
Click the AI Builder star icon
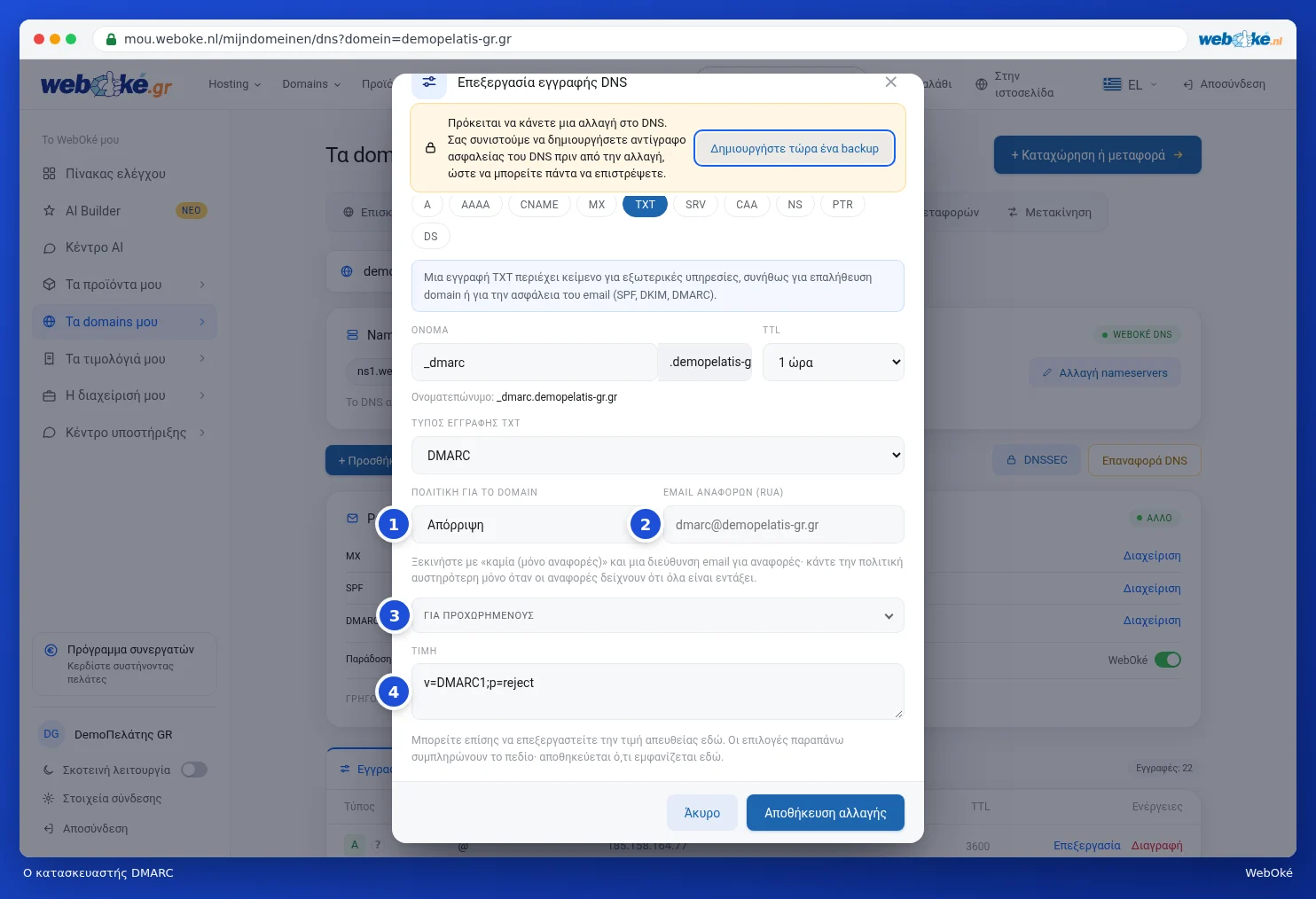(50, 211)
